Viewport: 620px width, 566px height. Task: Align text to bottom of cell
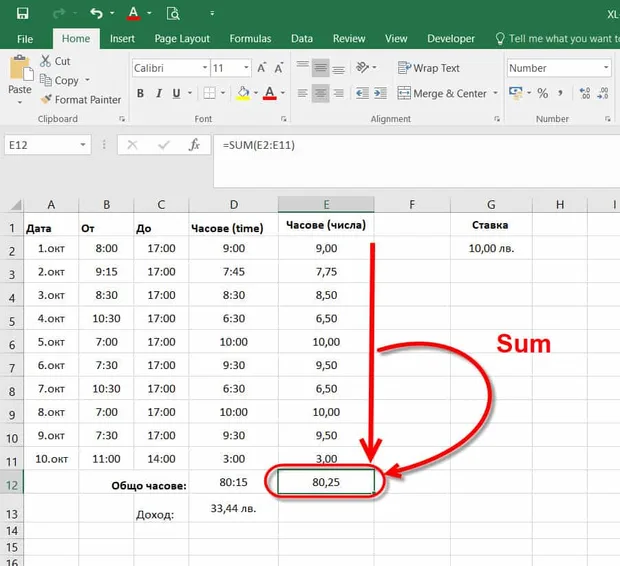(338, 70)
